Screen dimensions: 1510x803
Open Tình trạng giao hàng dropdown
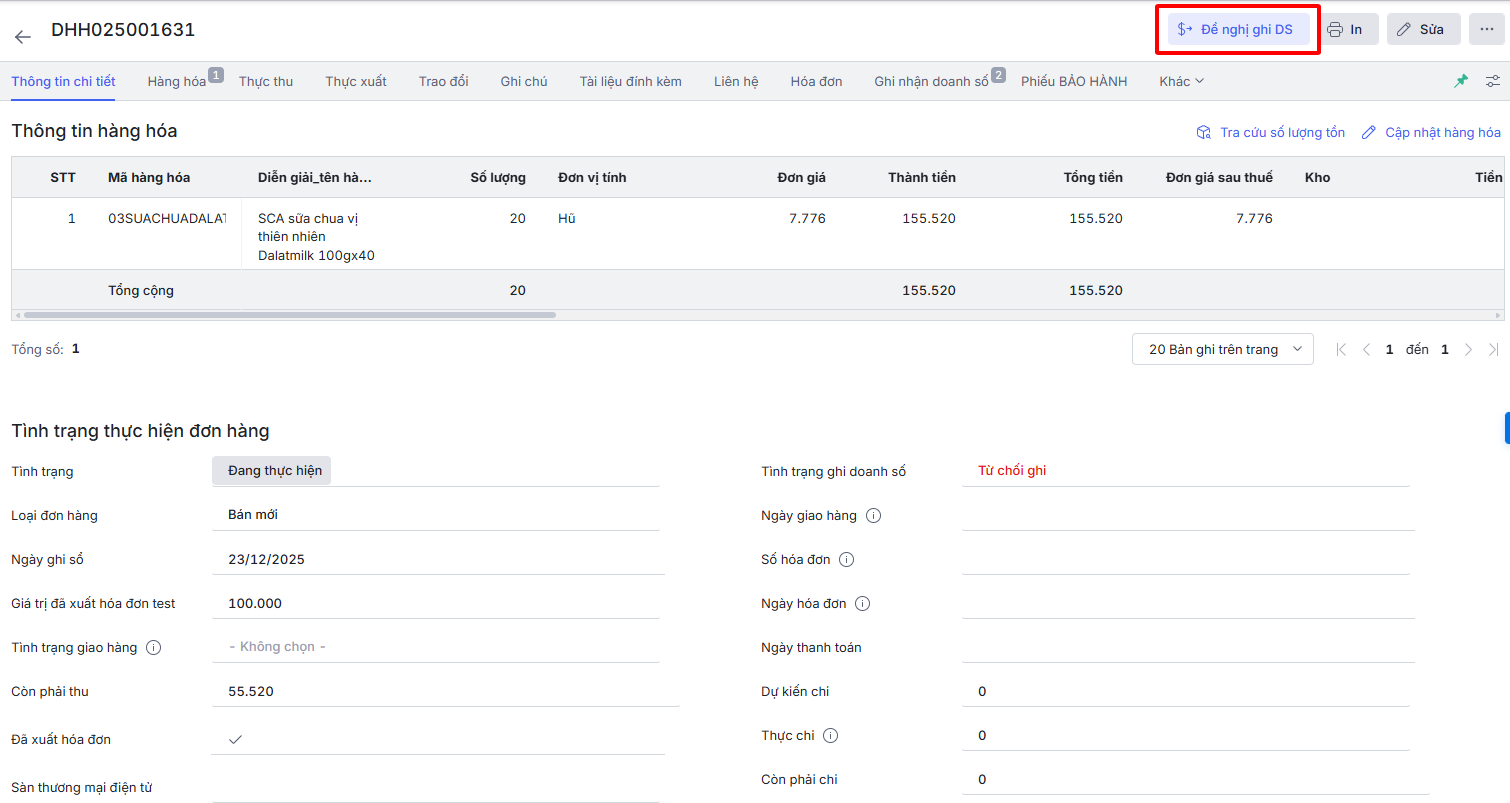click(435, 647)
